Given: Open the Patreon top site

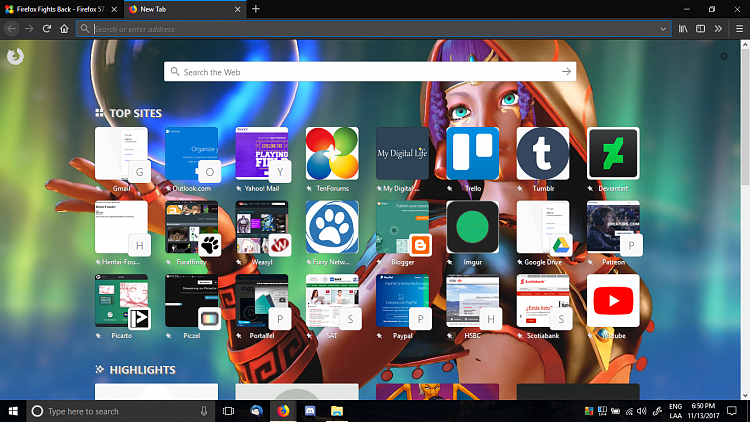Looking at the screenshot, I should pyautogui.click(x=614, y=227).
